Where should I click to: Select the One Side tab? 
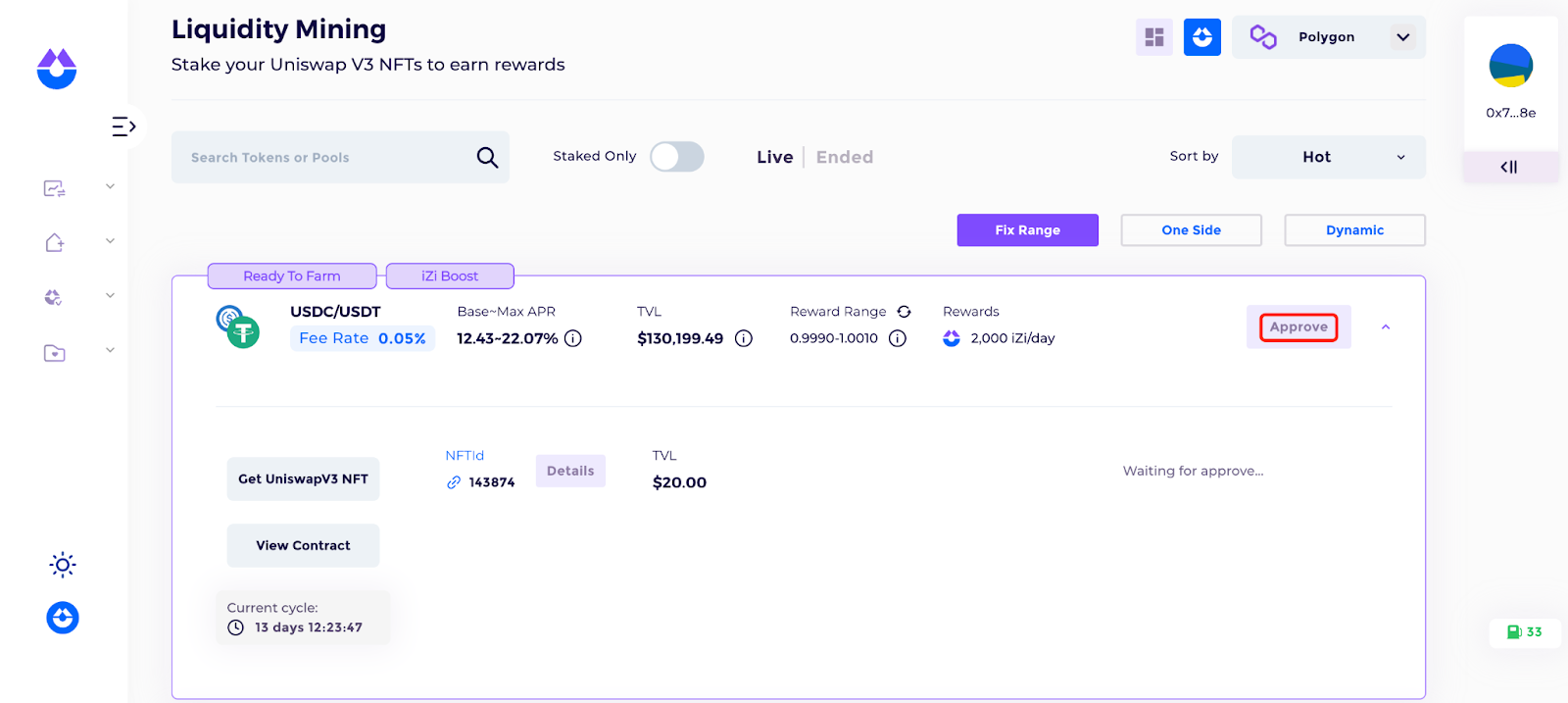(1192, 230)
